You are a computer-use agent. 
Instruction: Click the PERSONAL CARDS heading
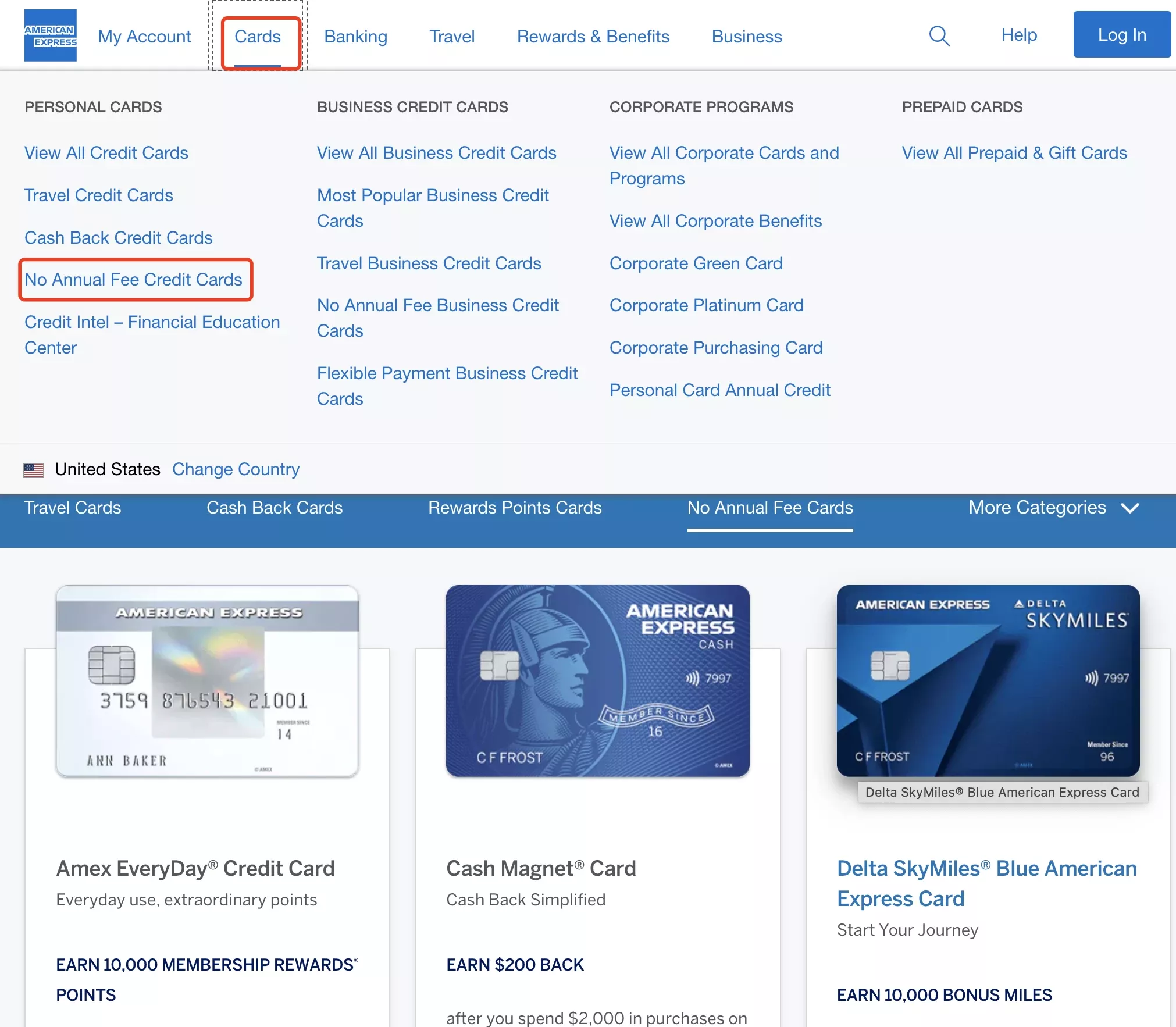tap(93, 107)
